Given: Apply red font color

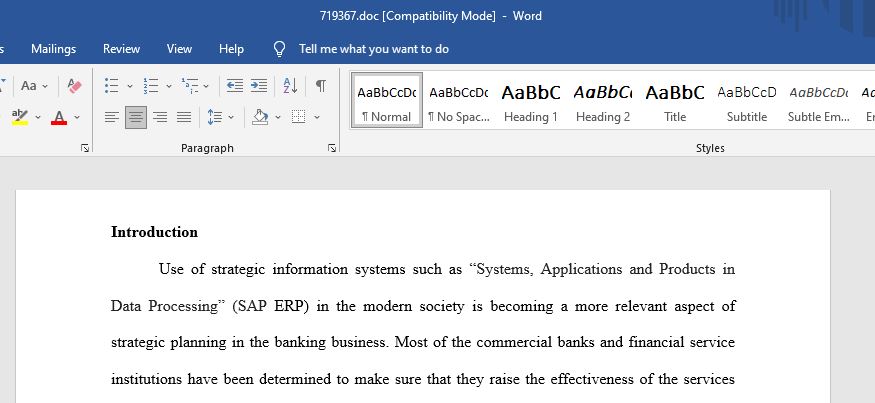Looking at the screenshot, I should (x=59, y=117).
